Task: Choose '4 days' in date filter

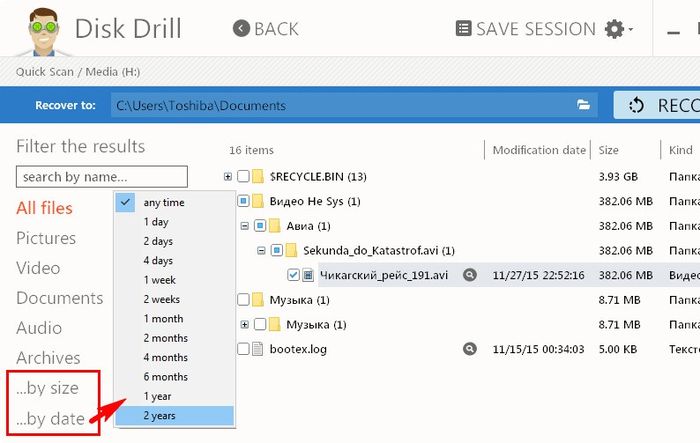Action: tap(175, 260)
